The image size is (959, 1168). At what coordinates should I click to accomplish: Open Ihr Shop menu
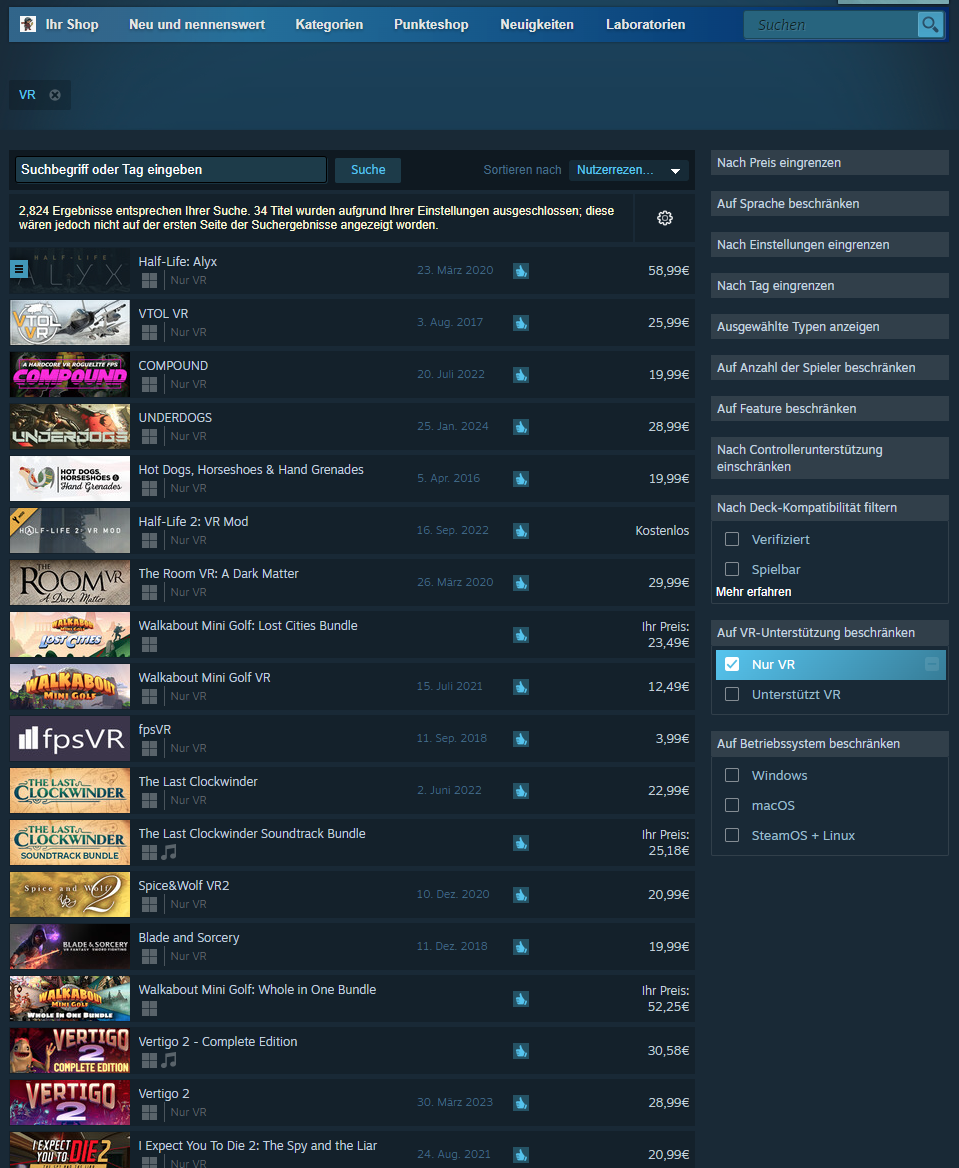click(72, 25)
